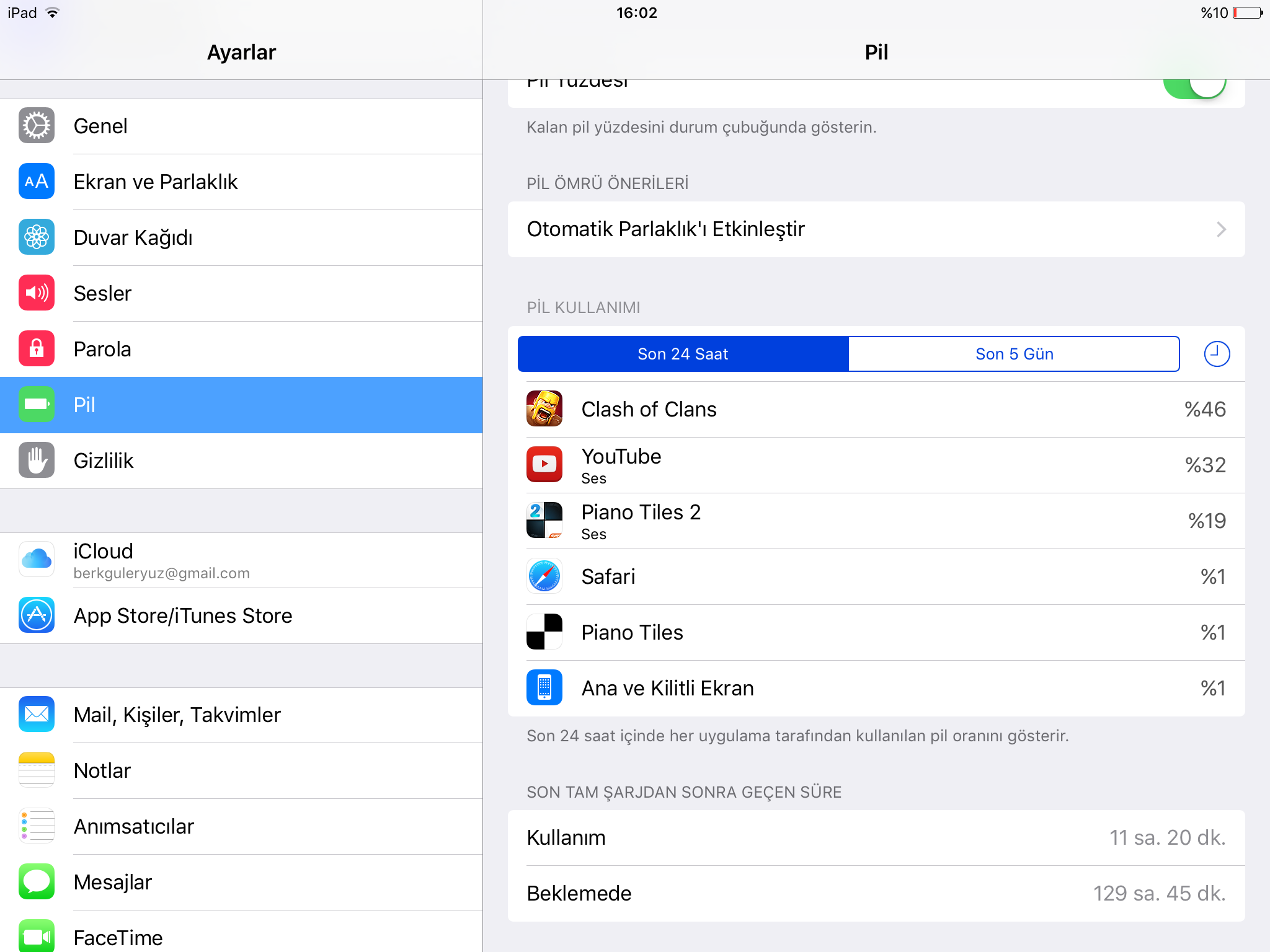This screenshot has width=1270, height=952.
Task: Tap the green Pil battery icon
Action: pyautogui.click(x=37, y=405)
